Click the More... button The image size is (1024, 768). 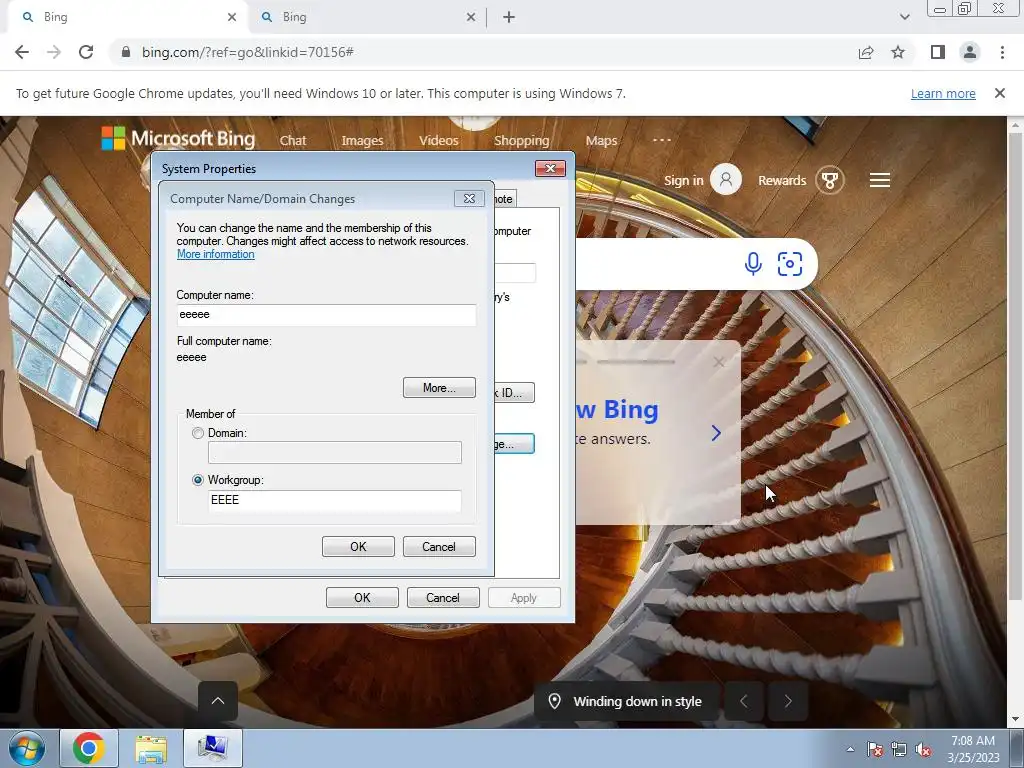[440, 387]
